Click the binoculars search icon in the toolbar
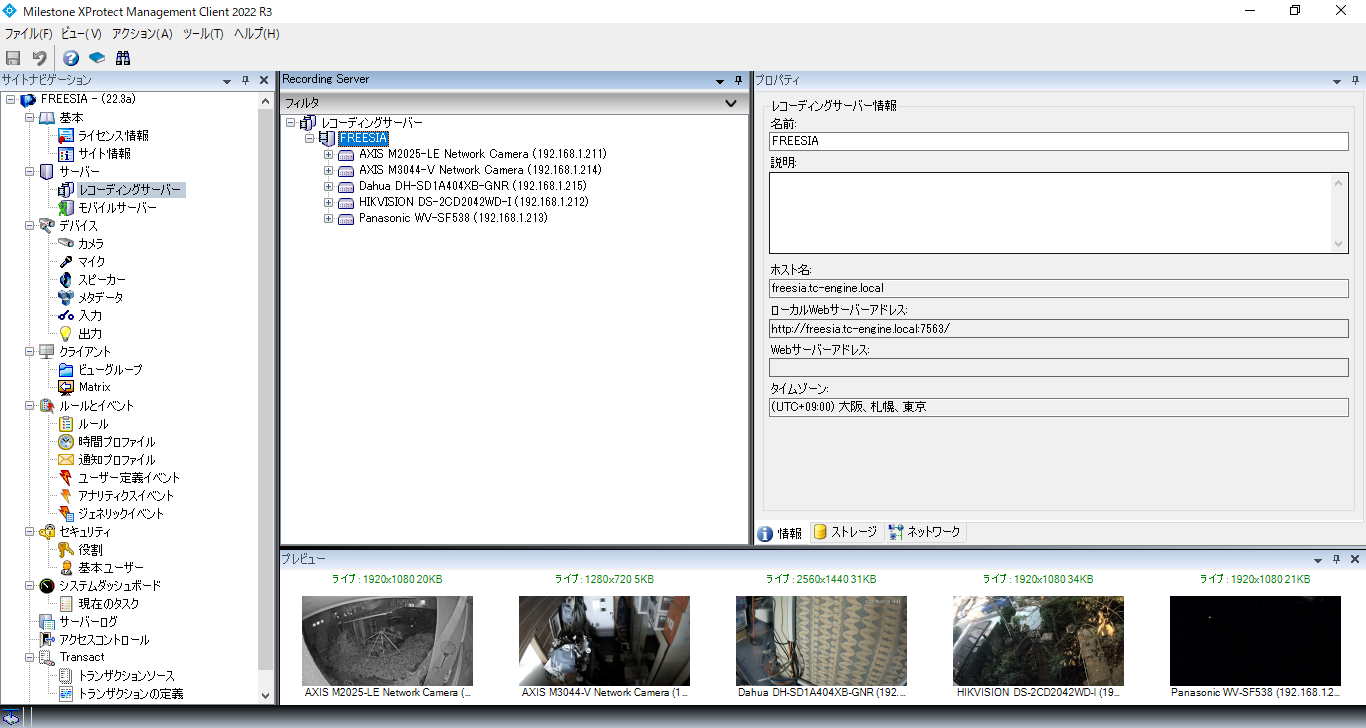Image resolution: width=1366 pixels, height=728 pixels. pyautogui.click(x=123, y=58)
